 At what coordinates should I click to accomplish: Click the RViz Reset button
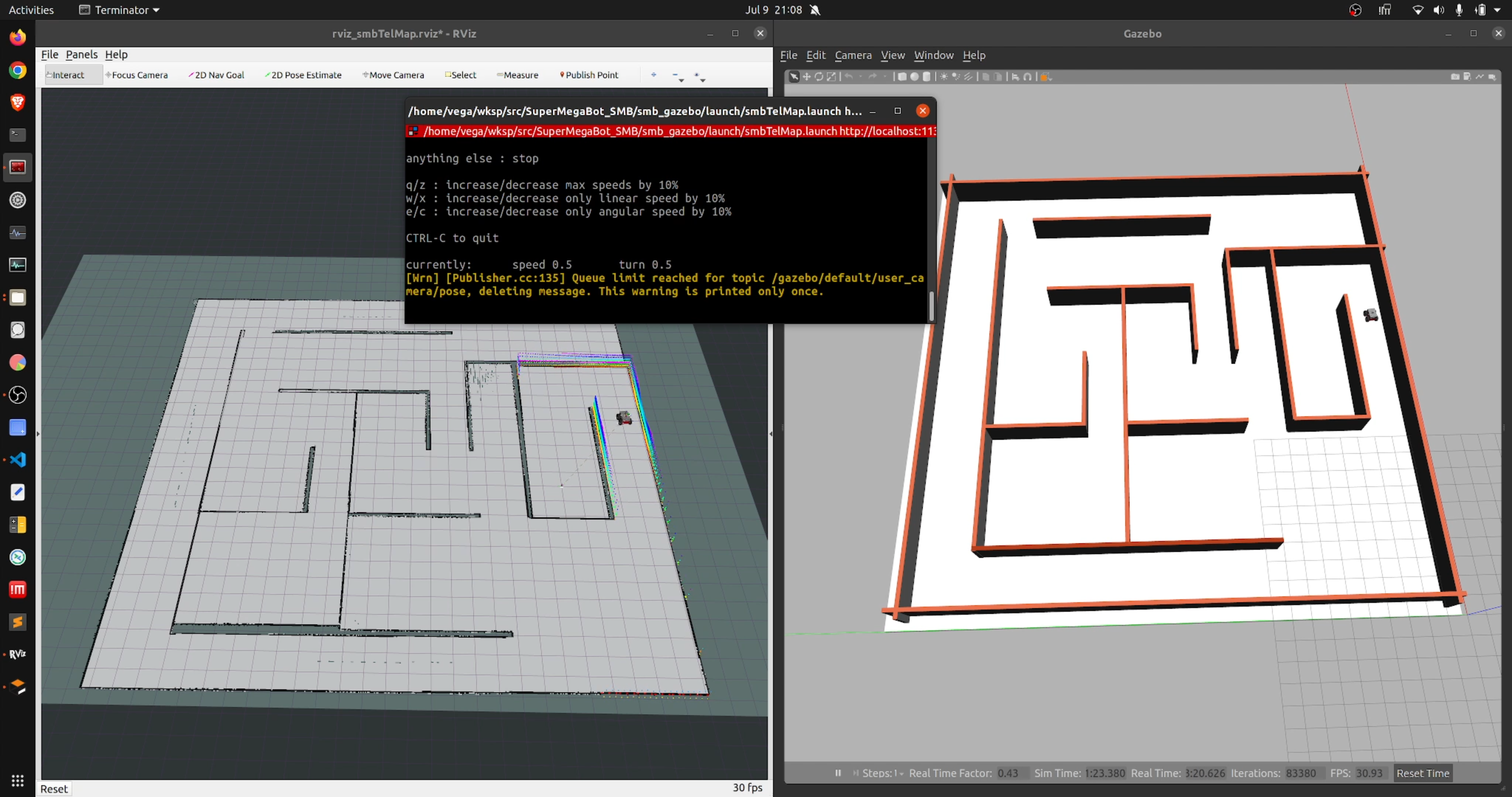(x=54, y=789)
